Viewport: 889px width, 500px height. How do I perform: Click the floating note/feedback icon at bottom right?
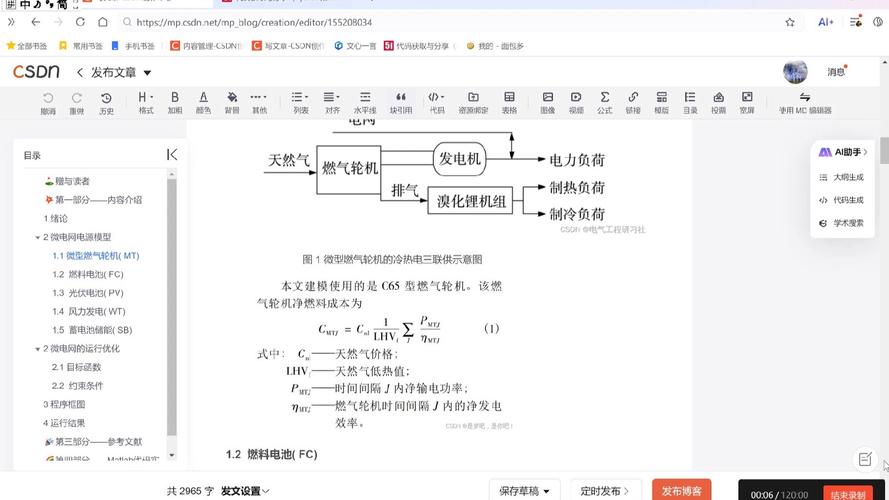865,459
